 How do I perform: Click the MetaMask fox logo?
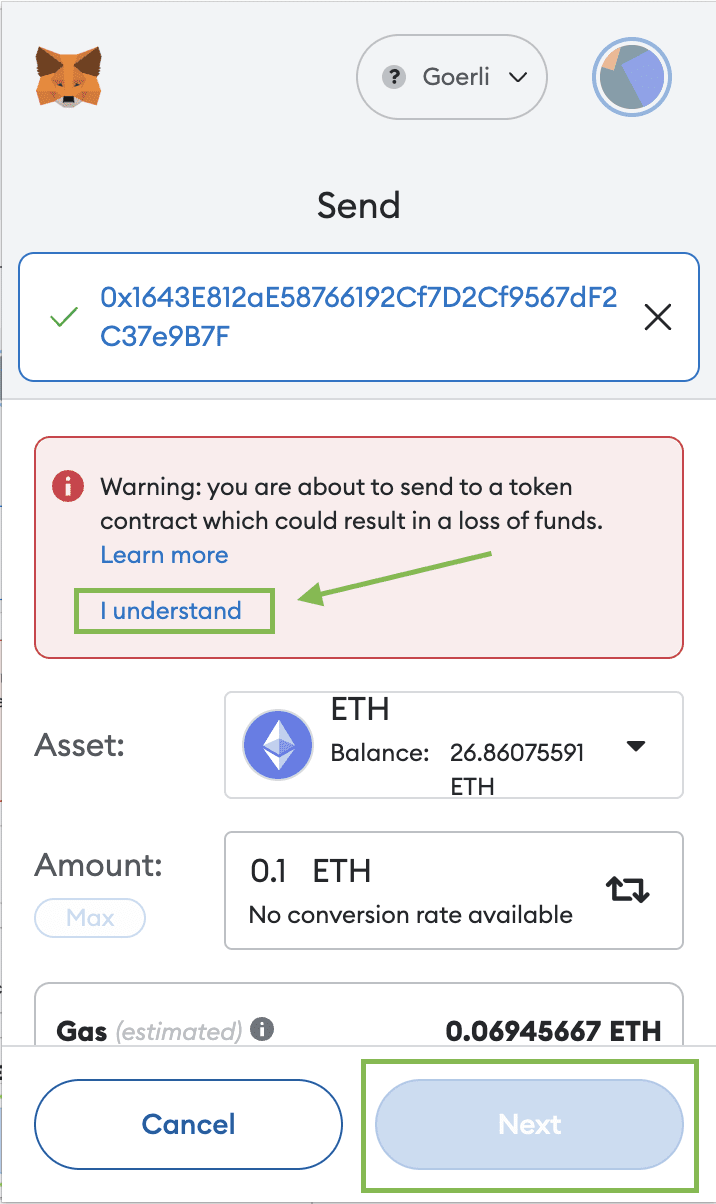pyautogui.click(x=68, y=76)
